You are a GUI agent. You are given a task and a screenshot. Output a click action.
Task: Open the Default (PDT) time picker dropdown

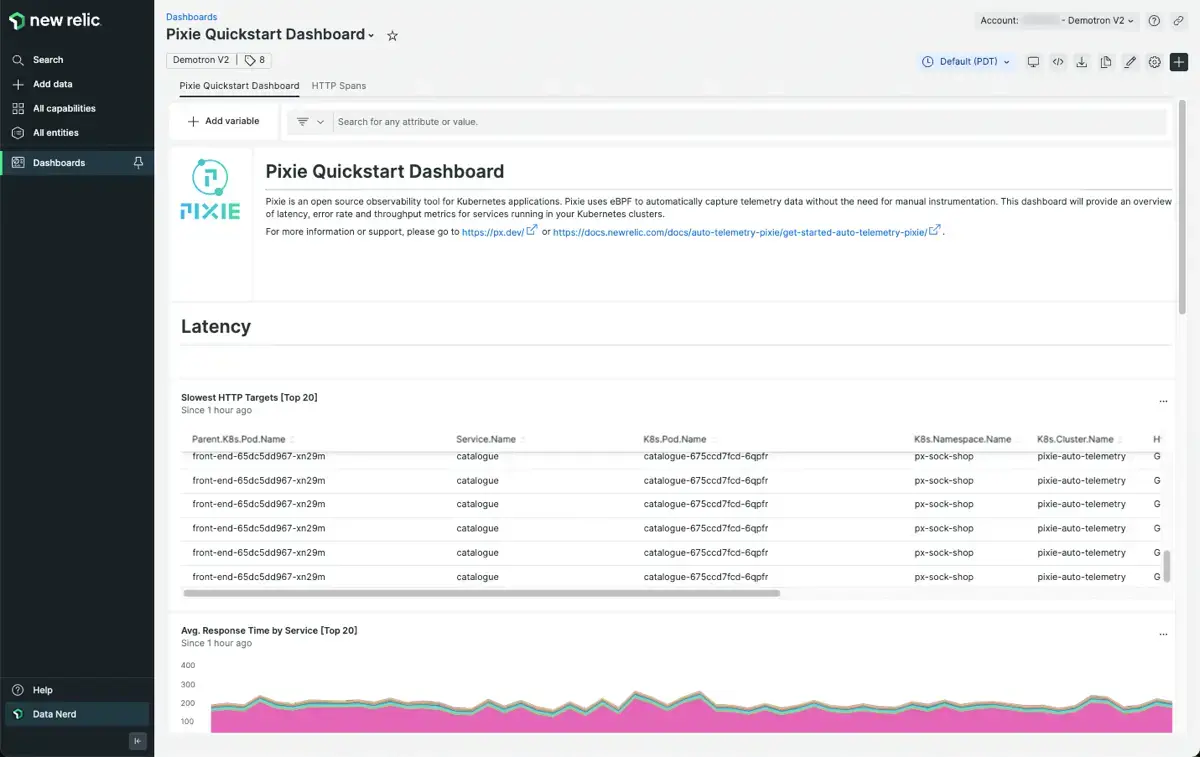[965, 62]
